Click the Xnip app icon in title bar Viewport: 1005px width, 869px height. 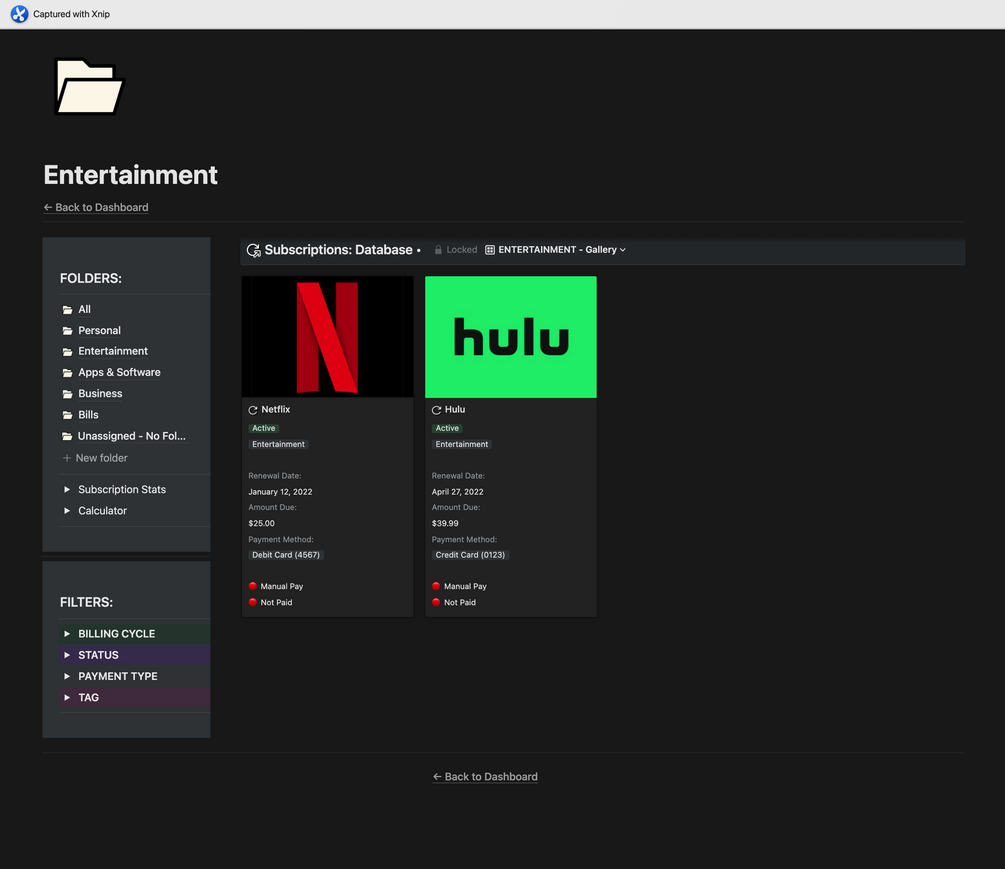point(19,13)
